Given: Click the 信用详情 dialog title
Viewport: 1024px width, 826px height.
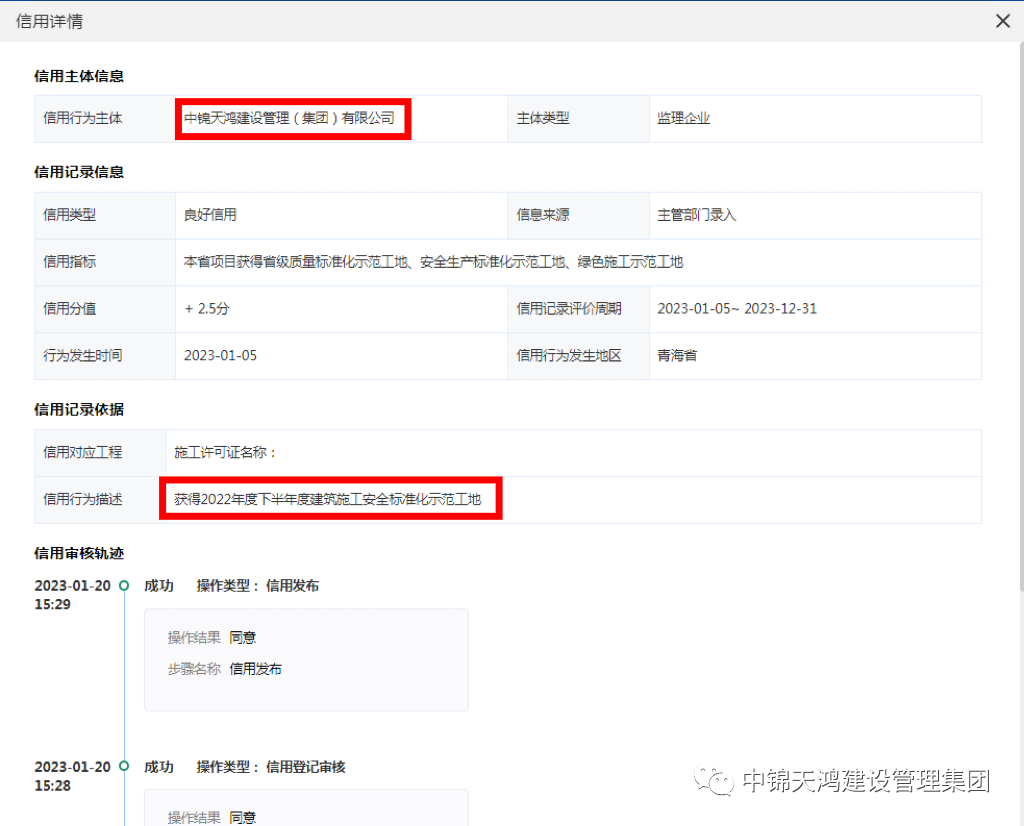Looking at the screenshot, I should pyautogui.click(x=49, y=20).
